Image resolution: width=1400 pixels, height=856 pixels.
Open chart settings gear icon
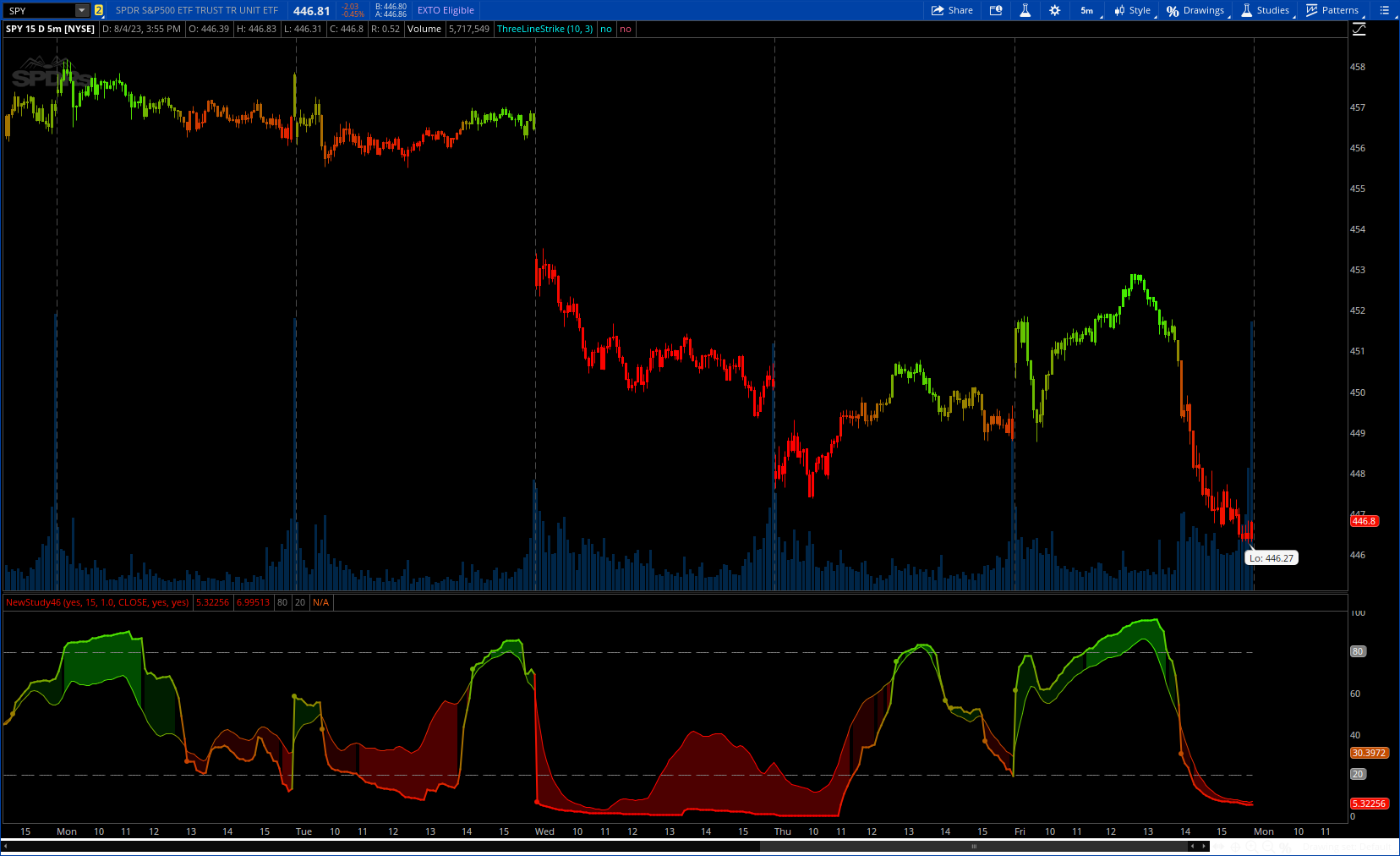coord(1054,10)
